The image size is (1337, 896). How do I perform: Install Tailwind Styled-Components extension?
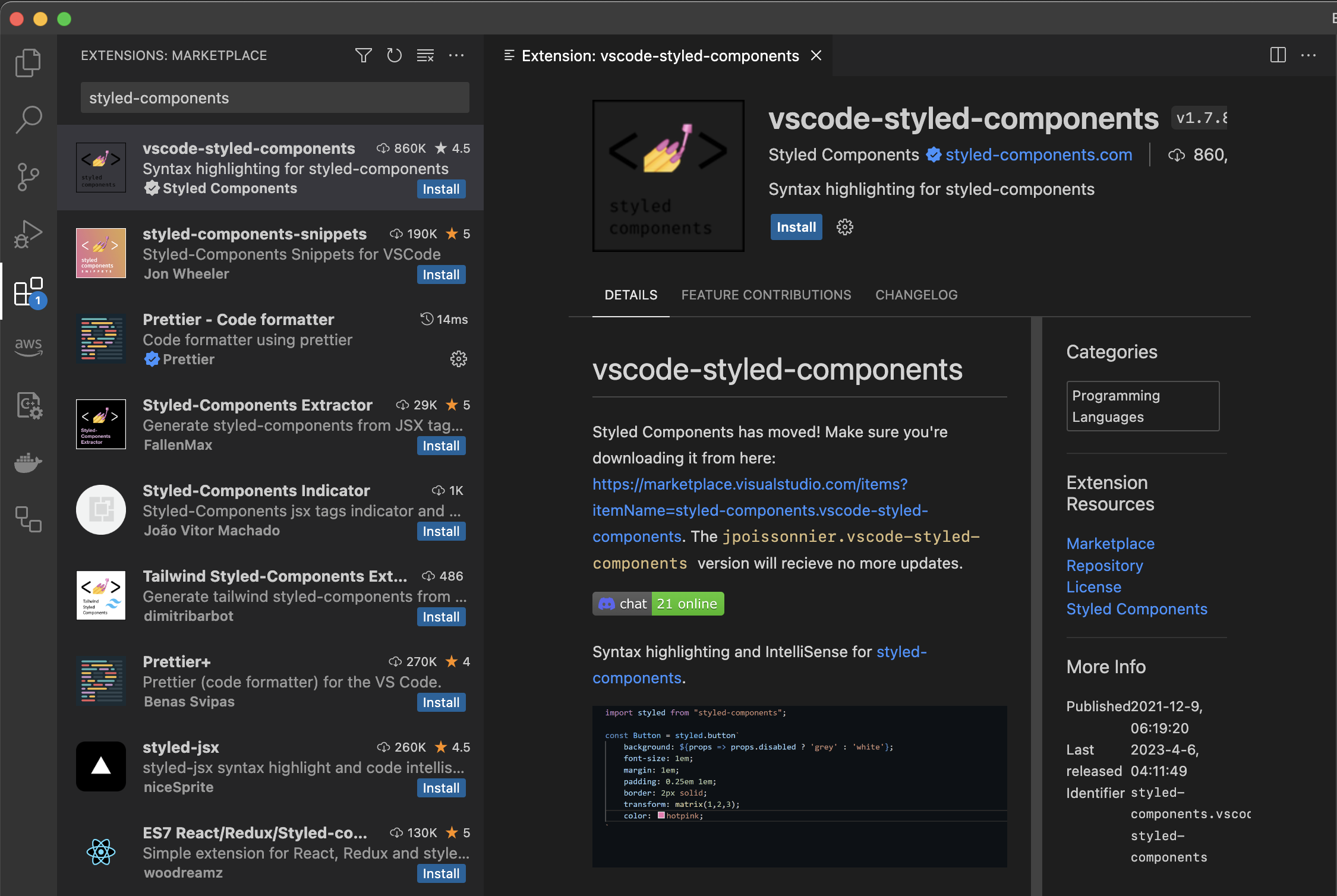[441, 617]
